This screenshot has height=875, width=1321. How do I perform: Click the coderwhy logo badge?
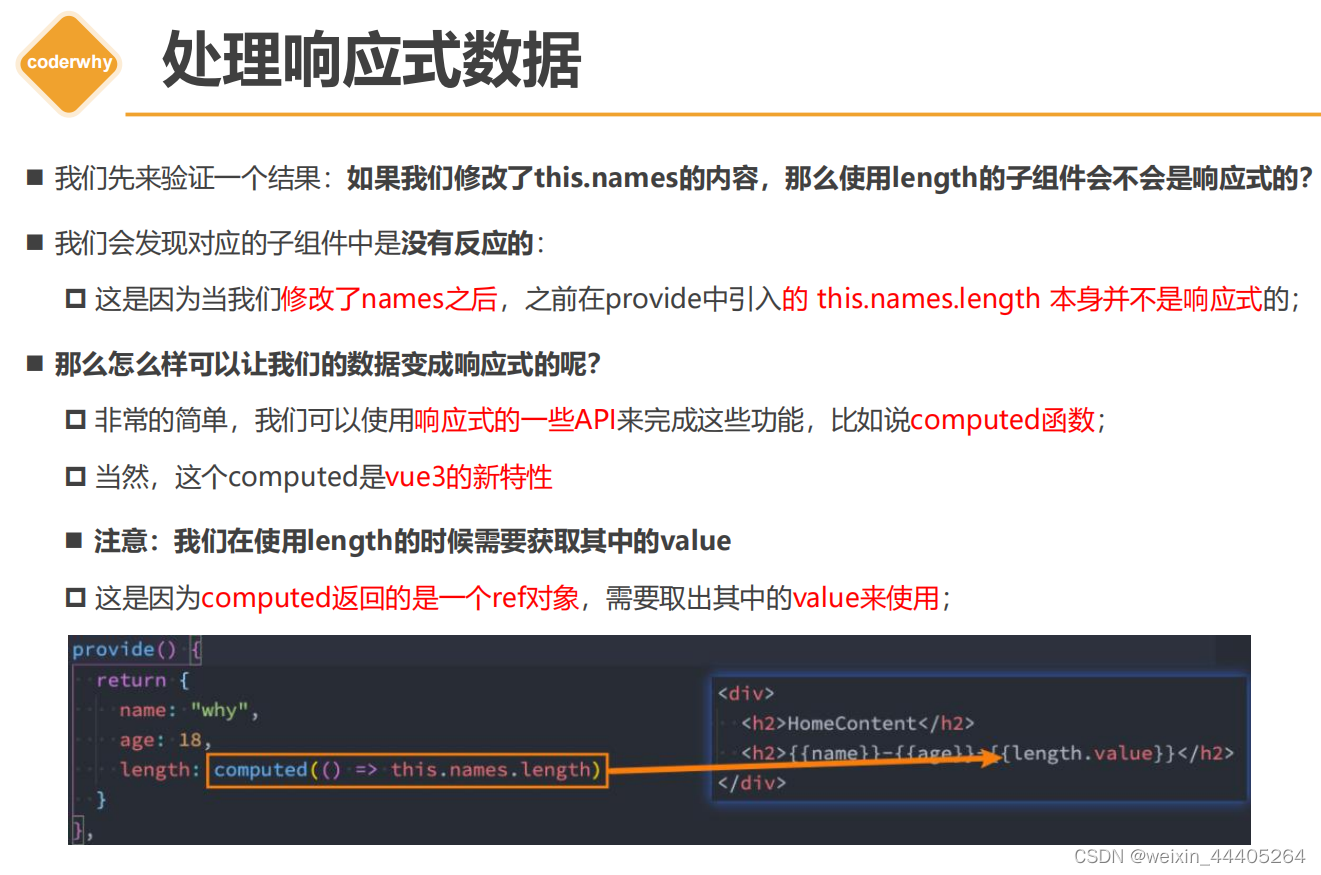[69, 62]
